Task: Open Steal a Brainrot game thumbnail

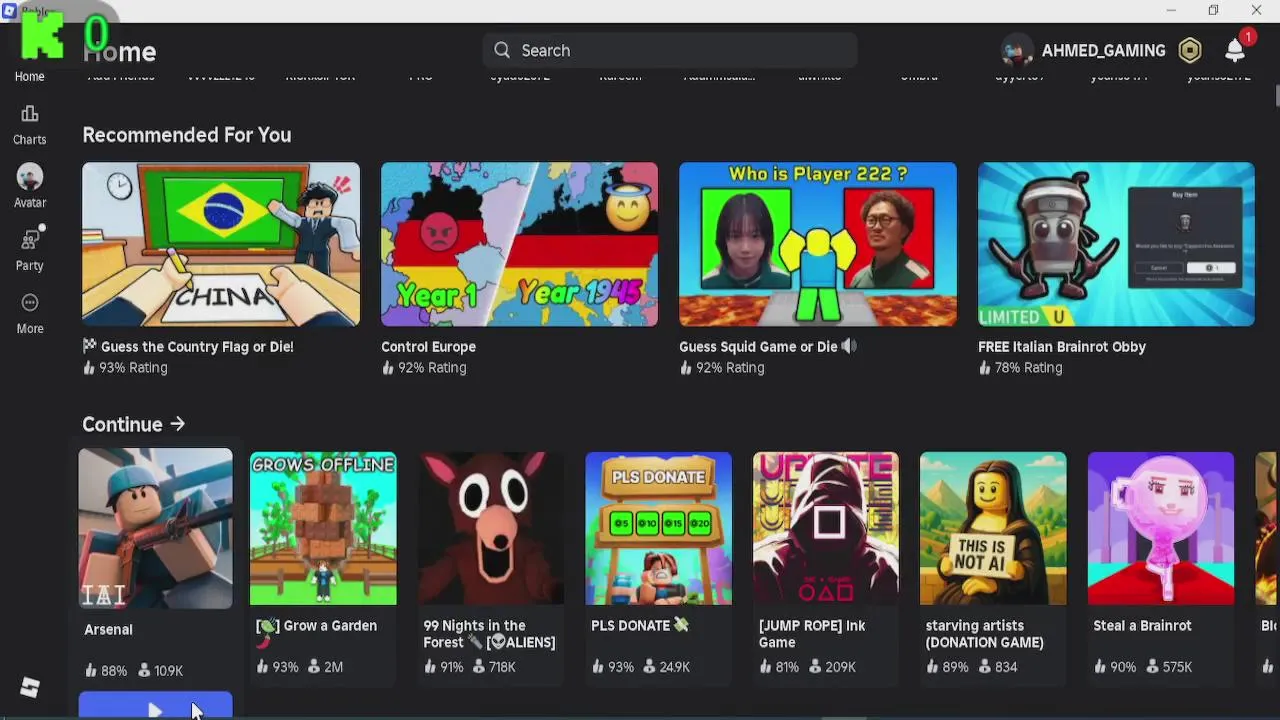Action: point(1161,528)
